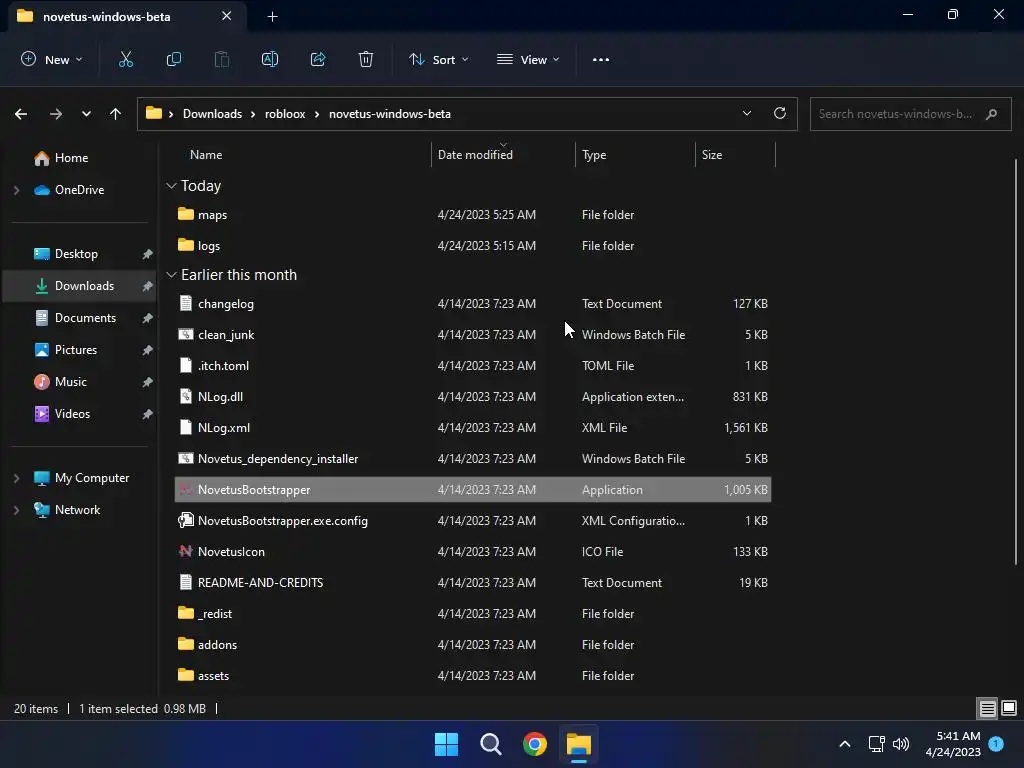Viewport: 1024px width, 768px height.
Task: Go back with the left arrow
Action: [x=21, y=114]
